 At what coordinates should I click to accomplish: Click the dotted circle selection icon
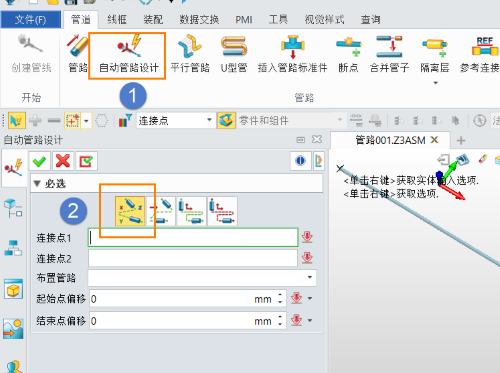pyautogui.click(x=101, y=120)
